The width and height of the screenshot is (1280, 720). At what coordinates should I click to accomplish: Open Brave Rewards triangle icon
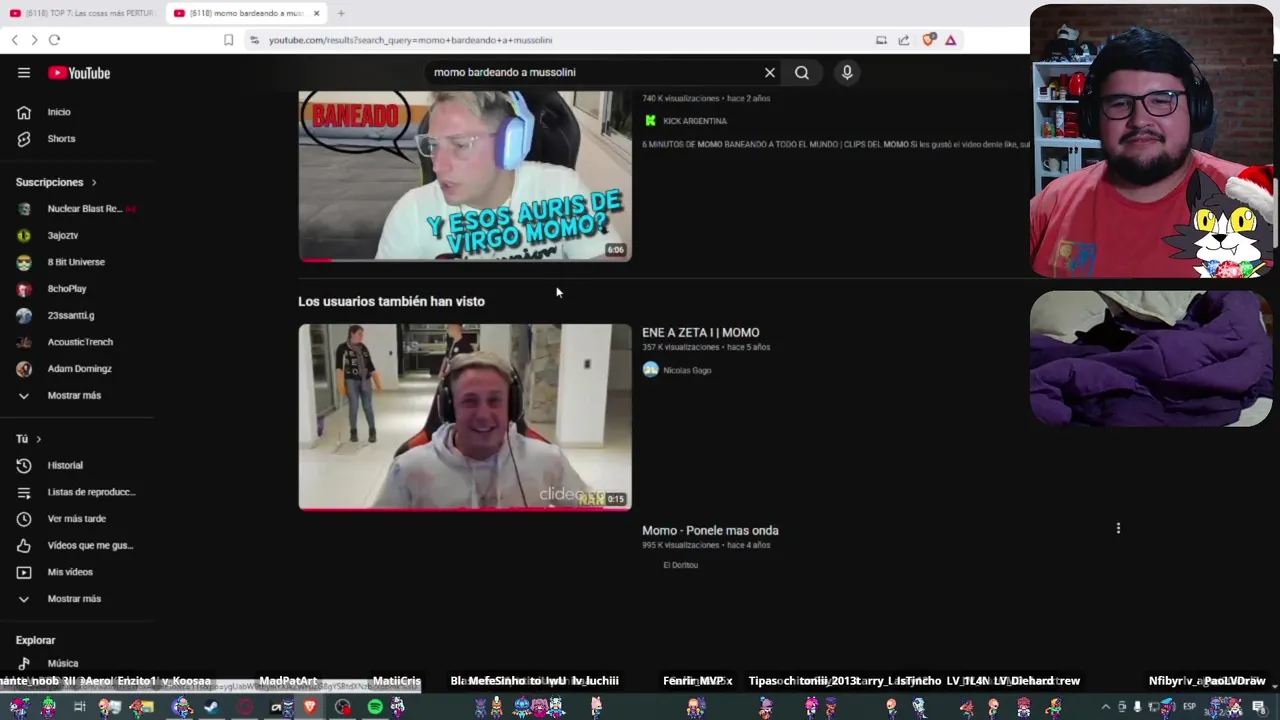coord(950,40)
